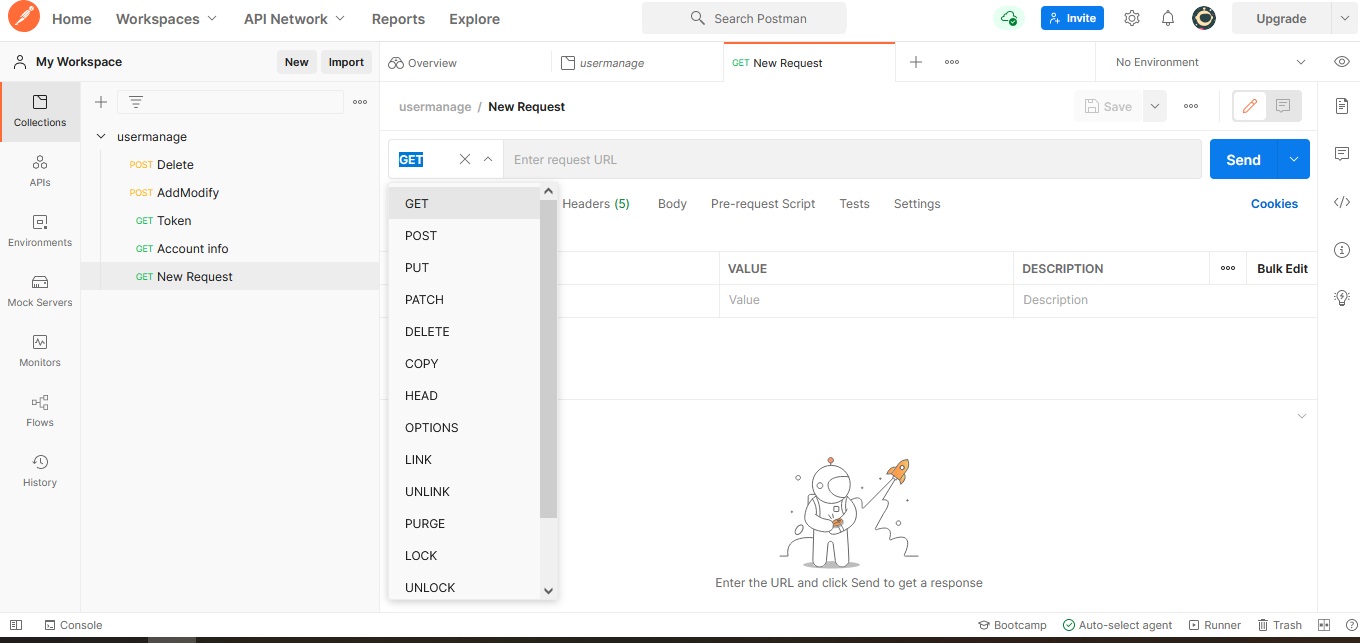
Task: Open the Mock Servers sidebar panel
Action: pyautogui.click(x=40, y=291)
